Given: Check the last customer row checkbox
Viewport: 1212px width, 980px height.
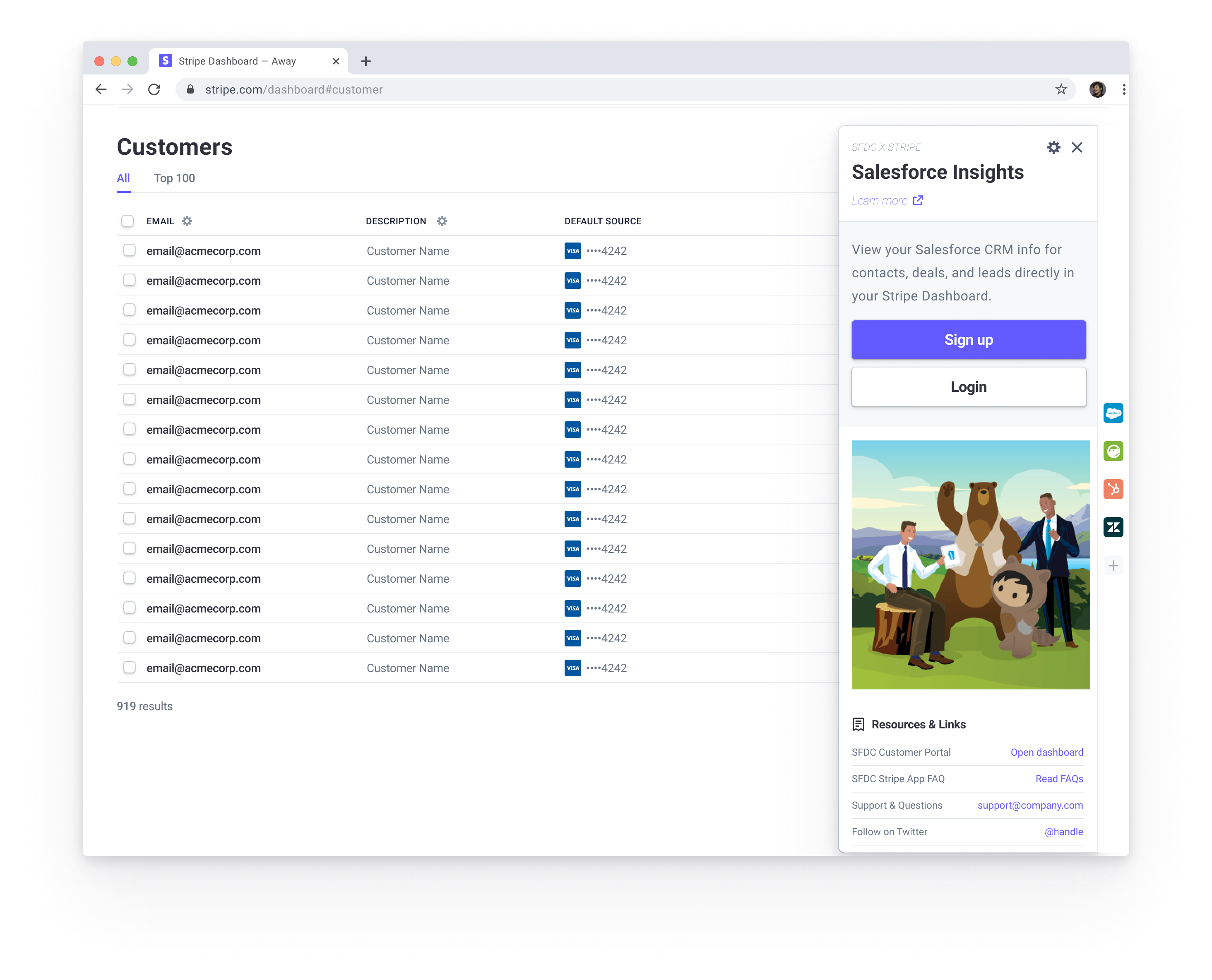Looking at the screenshot, I should (x=129, y=668).
